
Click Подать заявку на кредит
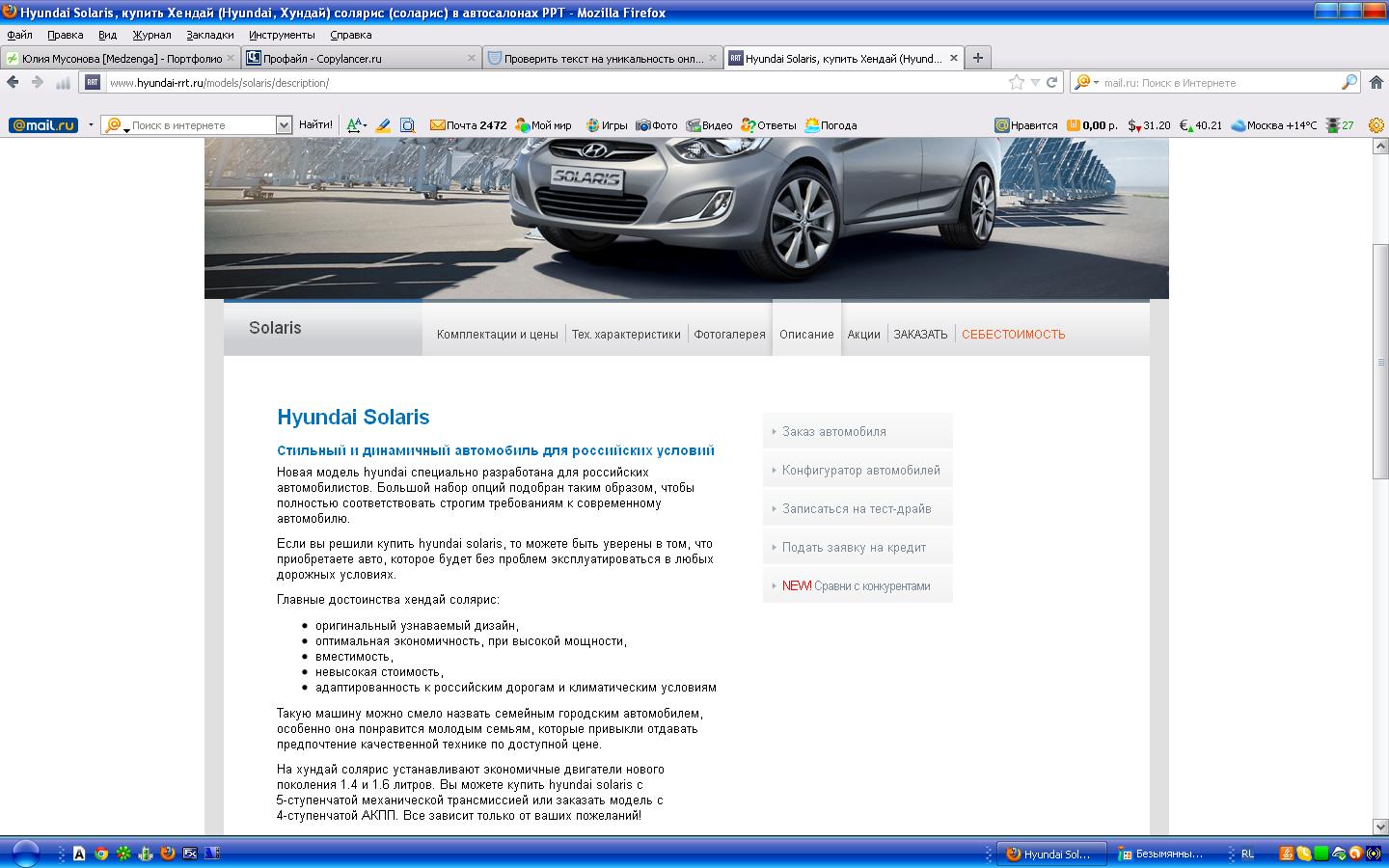[858, 547]
